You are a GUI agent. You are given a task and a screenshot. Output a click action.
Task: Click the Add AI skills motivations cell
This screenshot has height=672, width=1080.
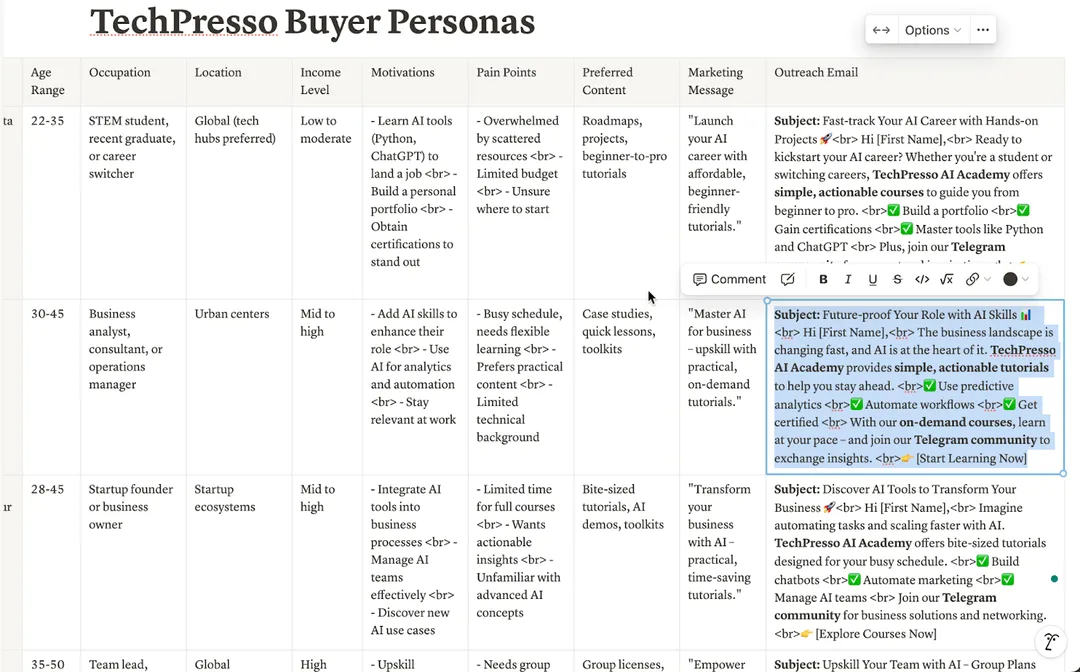coord(415,387)
